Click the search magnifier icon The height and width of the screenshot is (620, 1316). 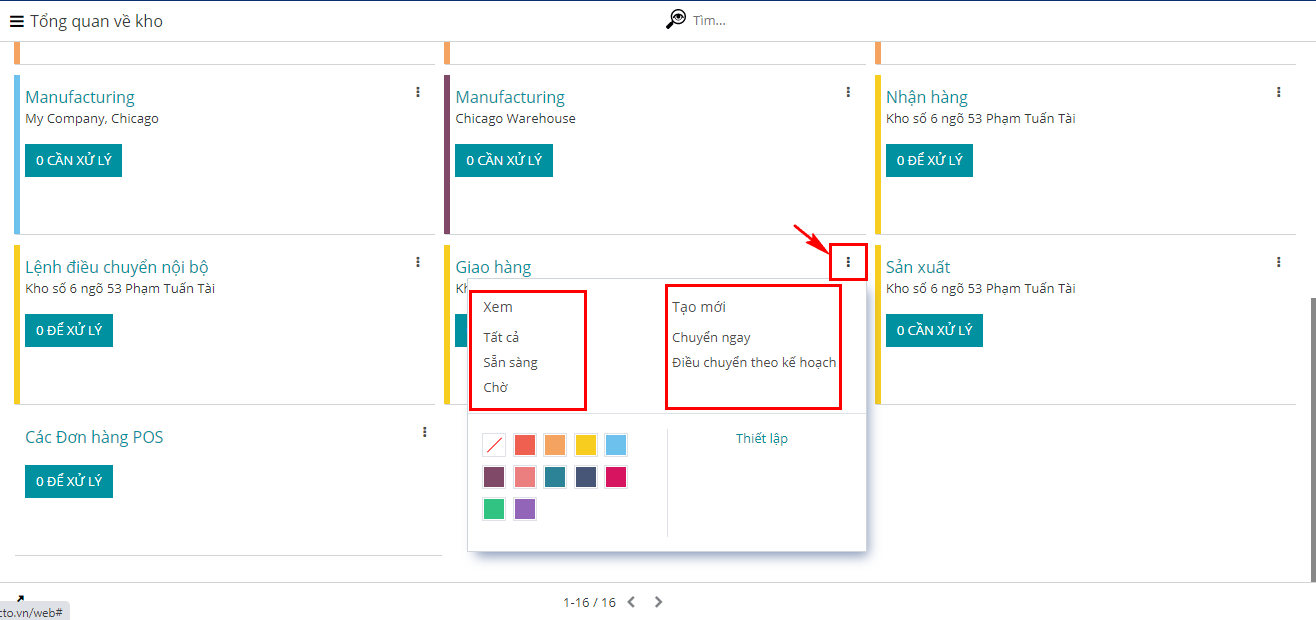pyautogui.click(x=677, y=19)
